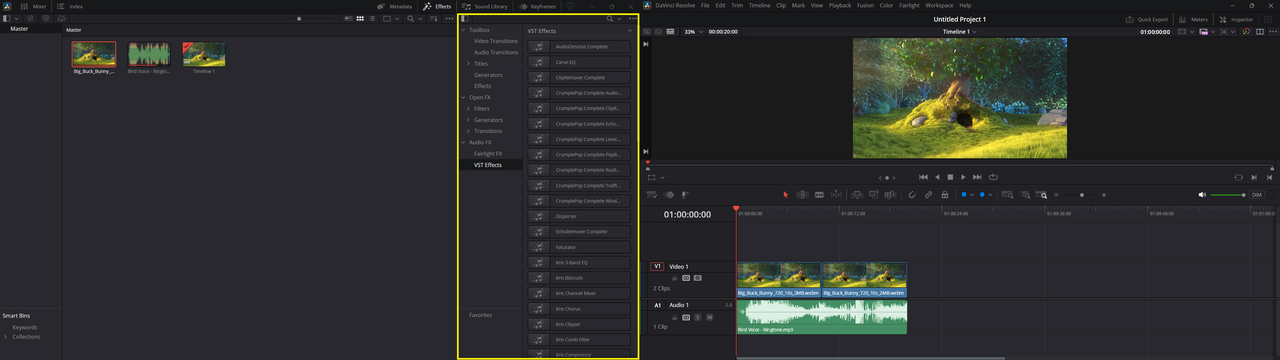
Task: Open the media pool sort icon
Action: 434,18
